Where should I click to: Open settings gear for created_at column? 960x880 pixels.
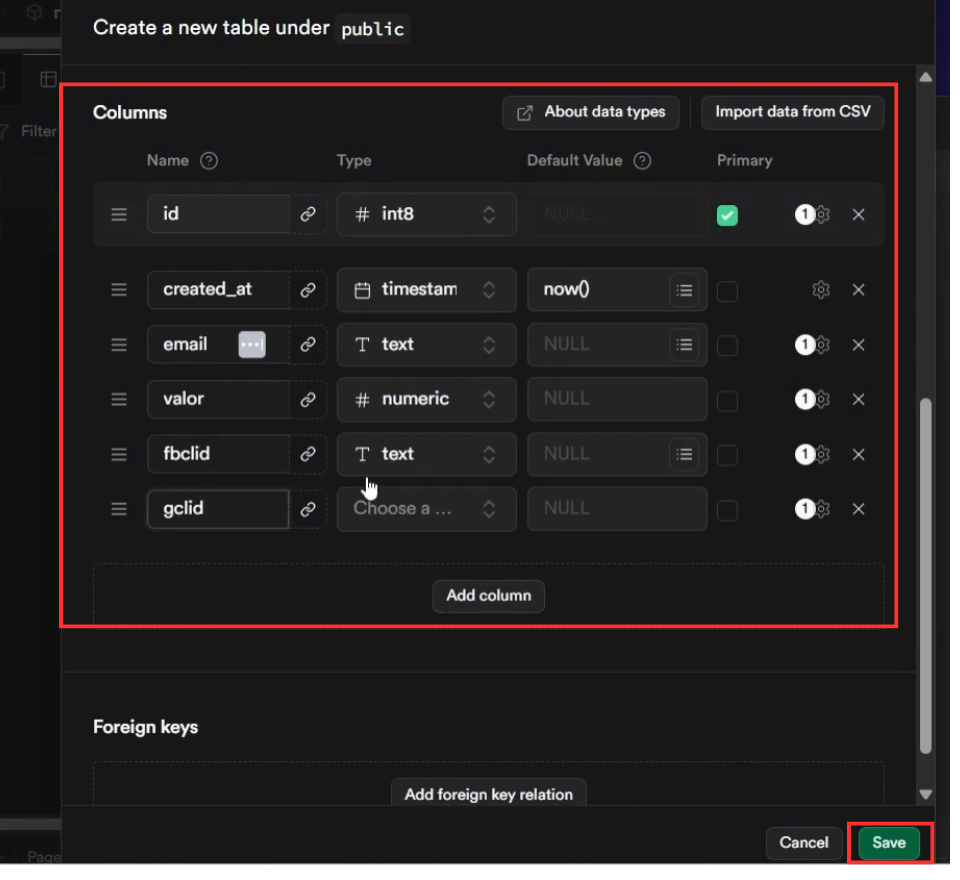coord(821,290)
